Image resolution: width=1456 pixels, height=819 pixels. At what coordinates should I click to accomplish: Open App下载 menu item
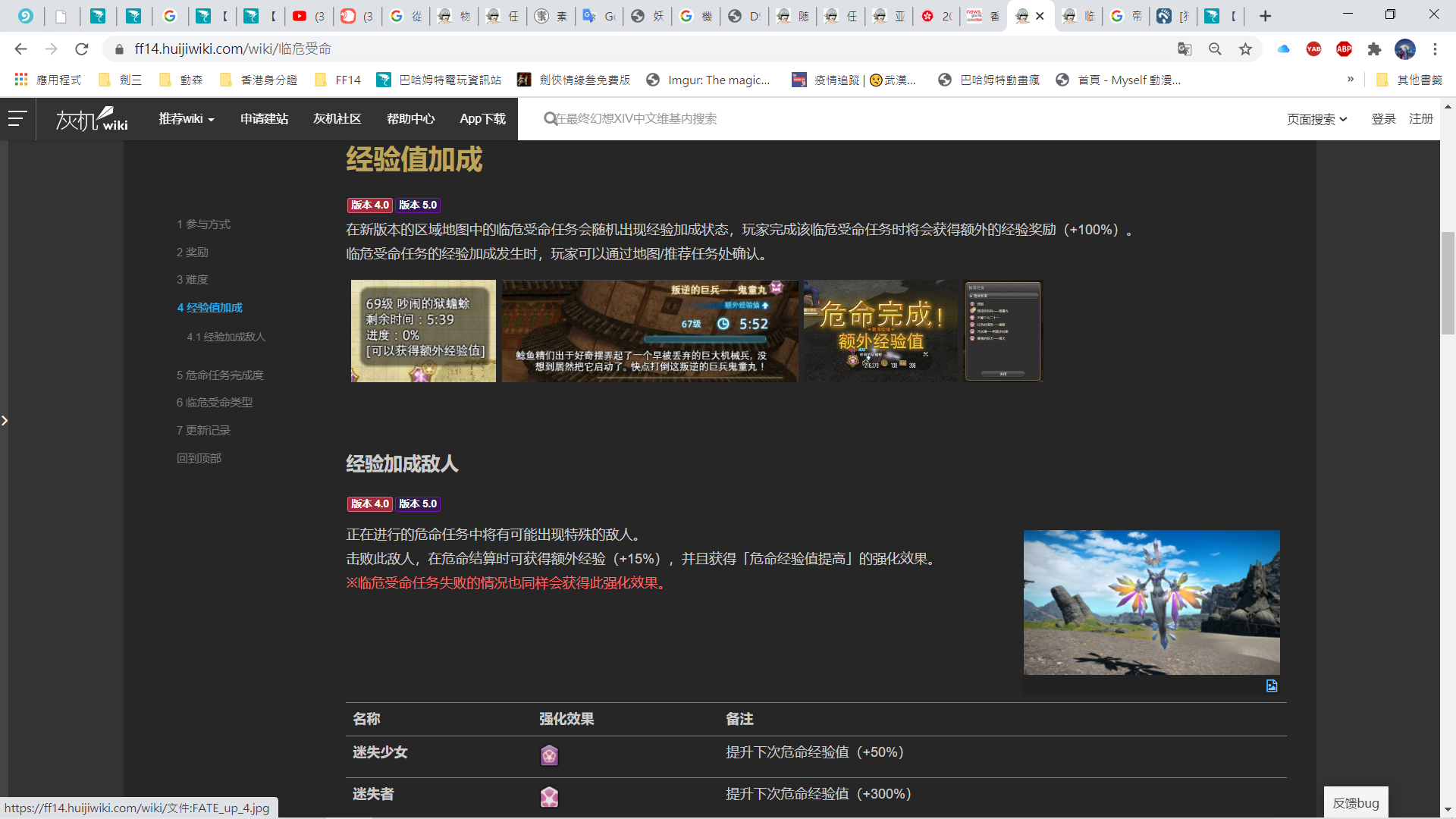pyautogui.click(x=482, y=118)
